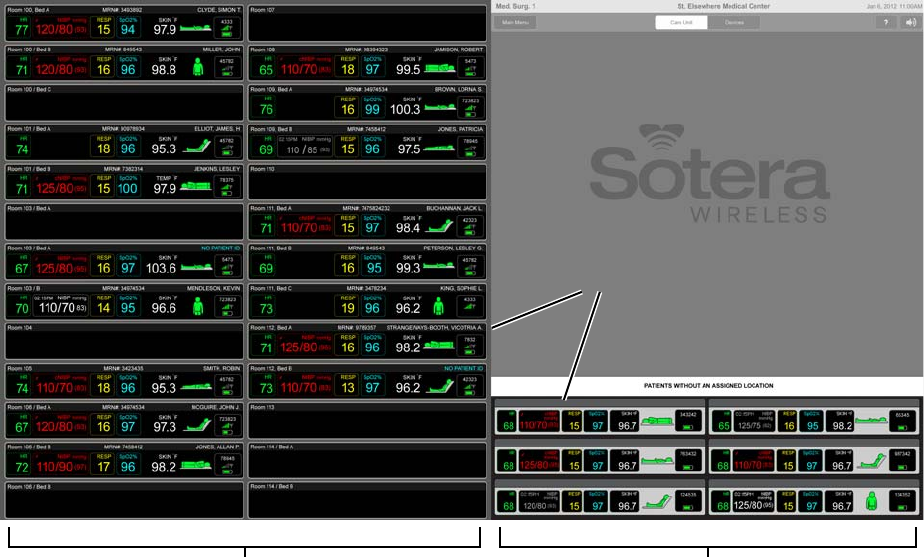
Task: Click the St. Elsewhere Medical Center title
Action: pos(723,6)
